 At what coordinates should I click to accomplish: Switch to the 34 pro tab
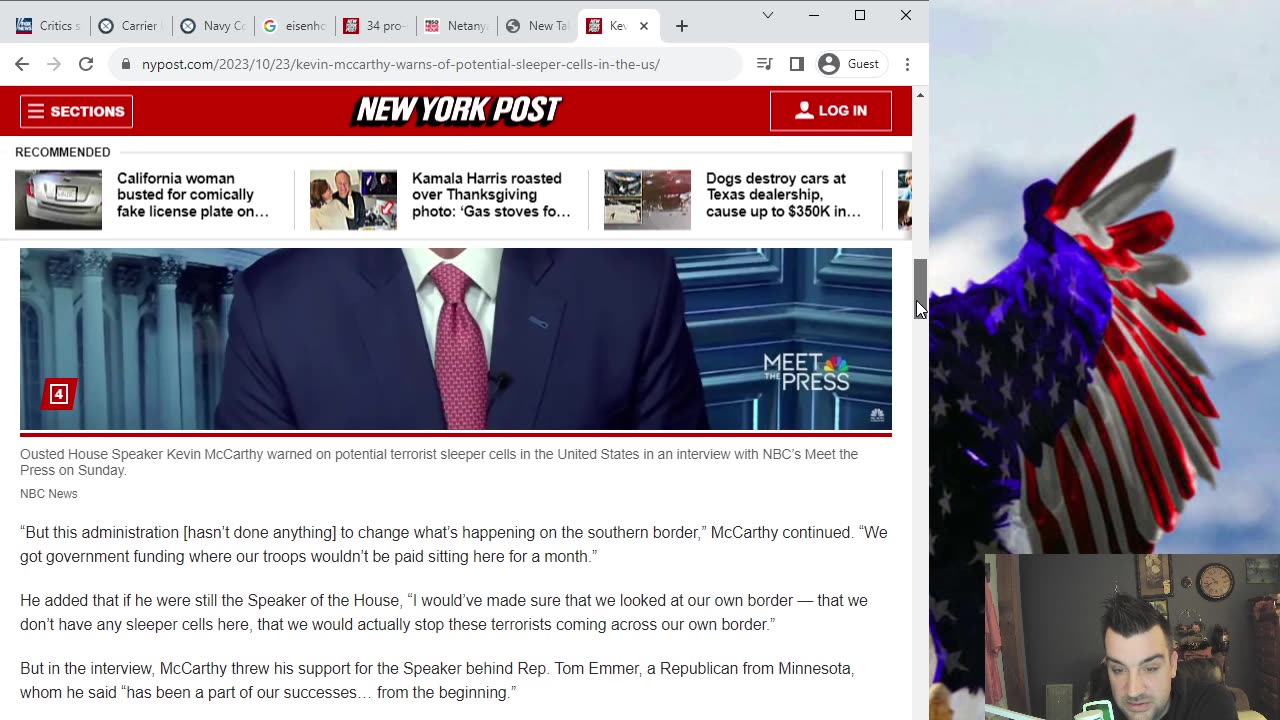coord(376,26)
